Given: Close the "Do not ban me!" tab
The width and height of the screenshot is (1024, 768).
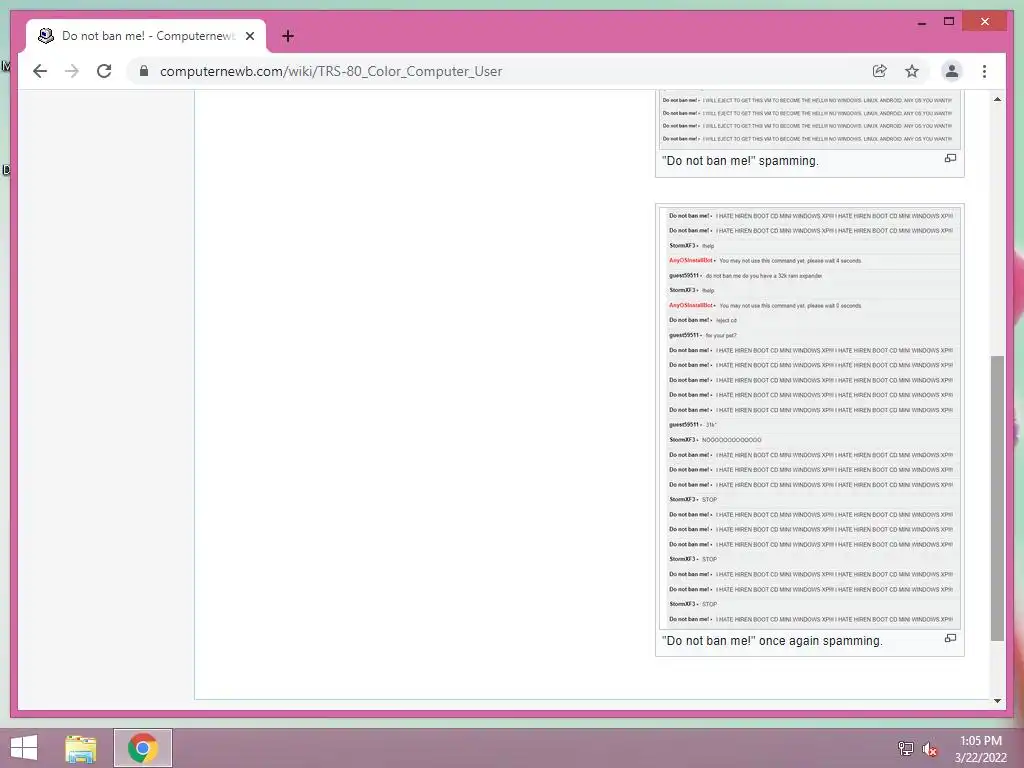Looking at the screenshot, I should tap(249, 36).
